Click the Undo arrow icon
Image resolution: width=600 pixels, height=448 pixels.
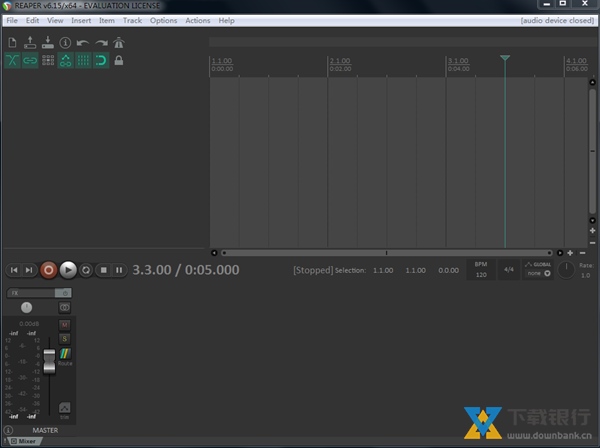pos(83,43)
